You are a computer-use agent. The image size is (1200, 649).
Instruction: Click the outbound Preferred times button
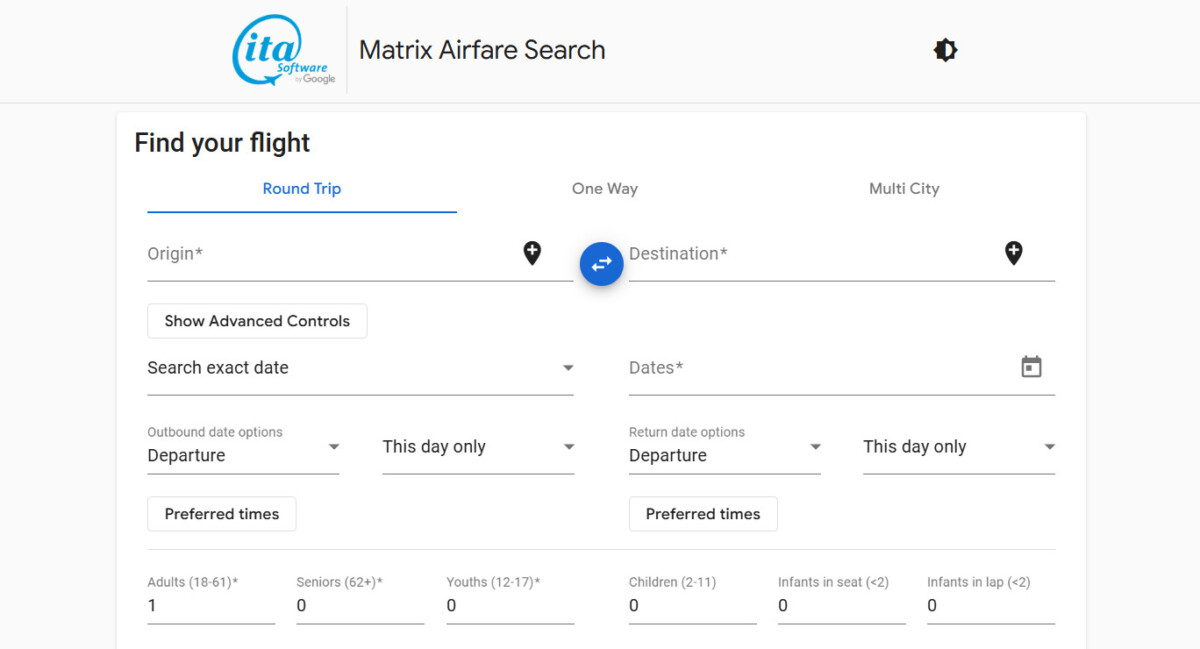tap(222, 514)
